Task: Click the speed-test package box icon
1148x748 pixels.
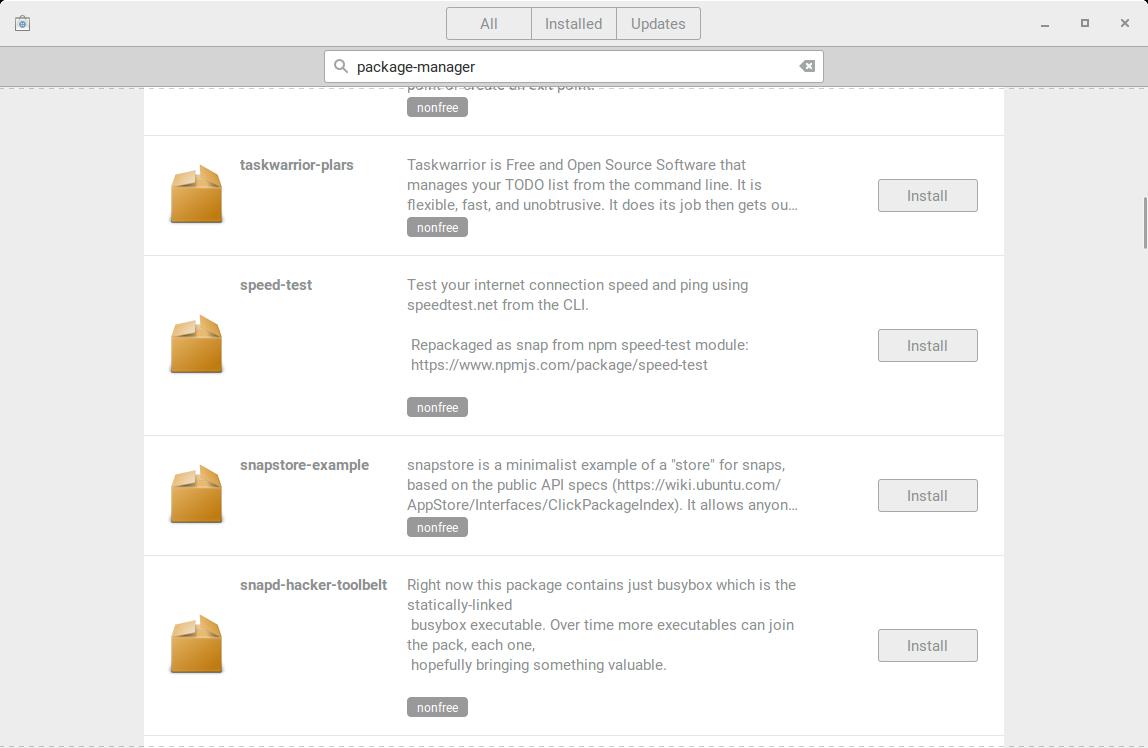Action: point(196,345)
